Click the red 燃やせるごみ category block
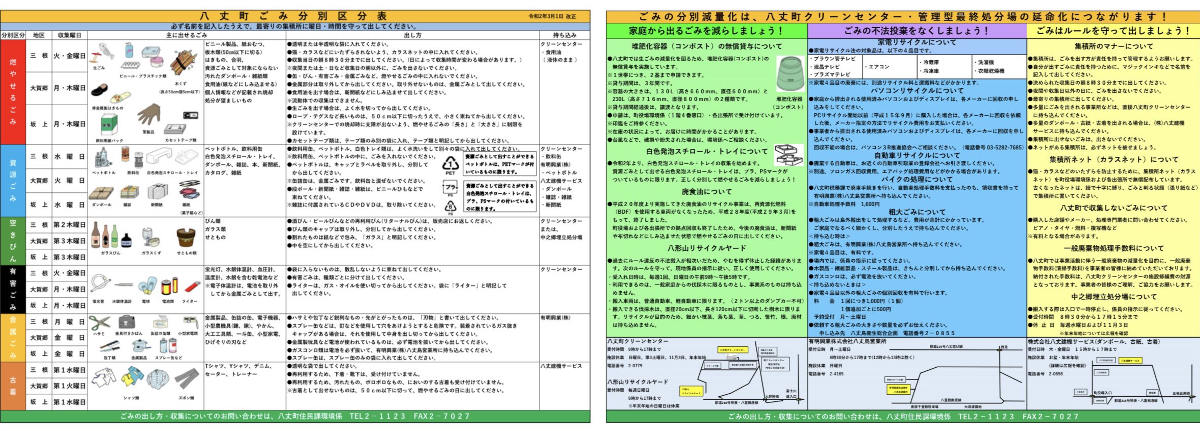Image resolution: width=1200 pixels, height=431 pixels. (x=12, y=92)
